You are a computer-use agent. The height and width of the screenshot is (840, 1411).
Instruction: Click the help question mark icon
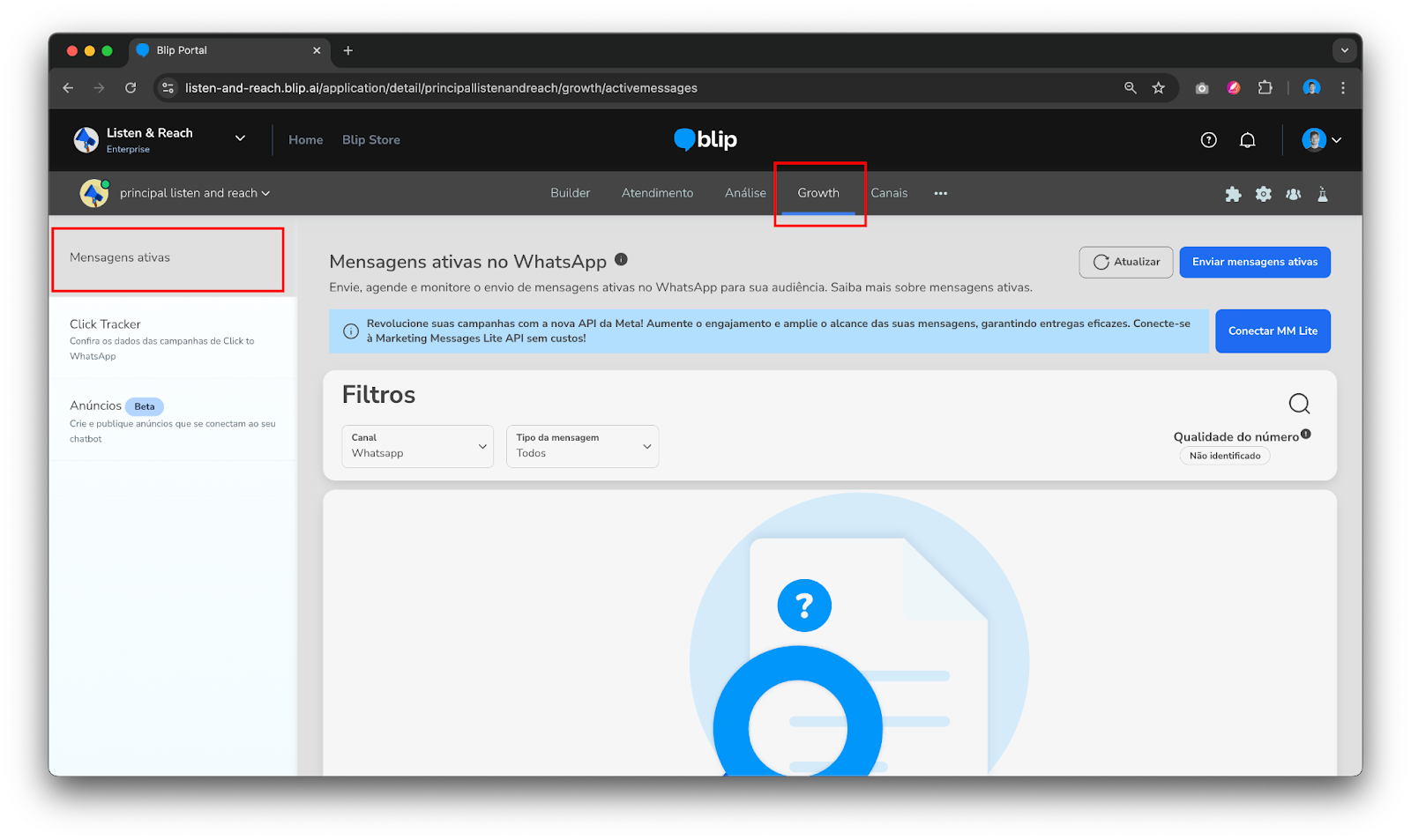pos(1208,140)
